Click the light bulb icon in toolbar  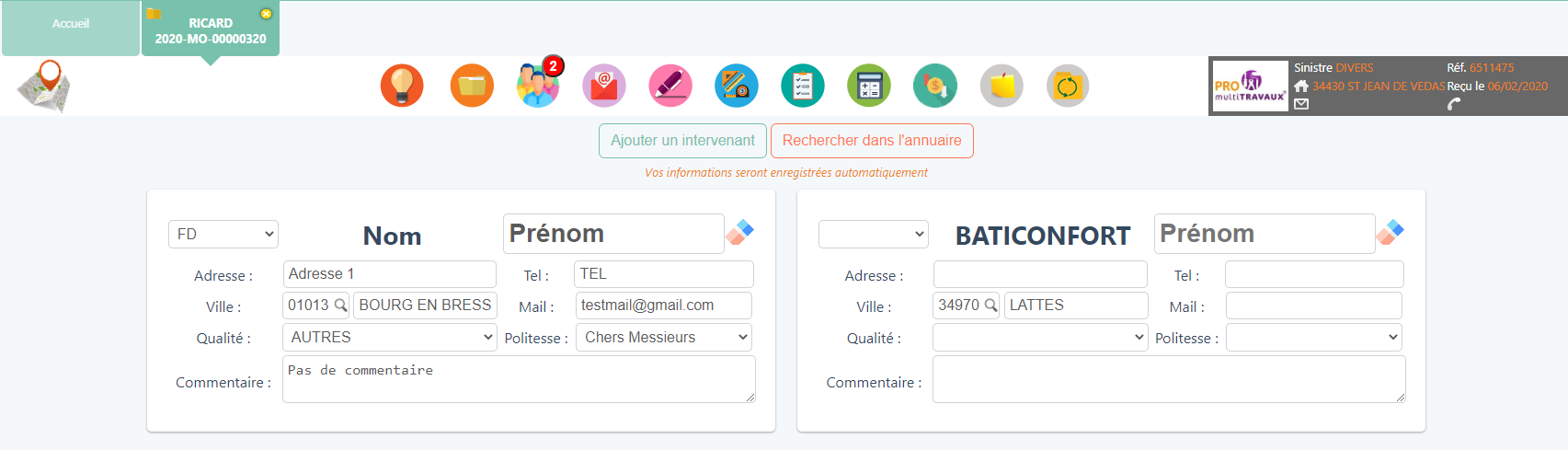tap(402, 87)
